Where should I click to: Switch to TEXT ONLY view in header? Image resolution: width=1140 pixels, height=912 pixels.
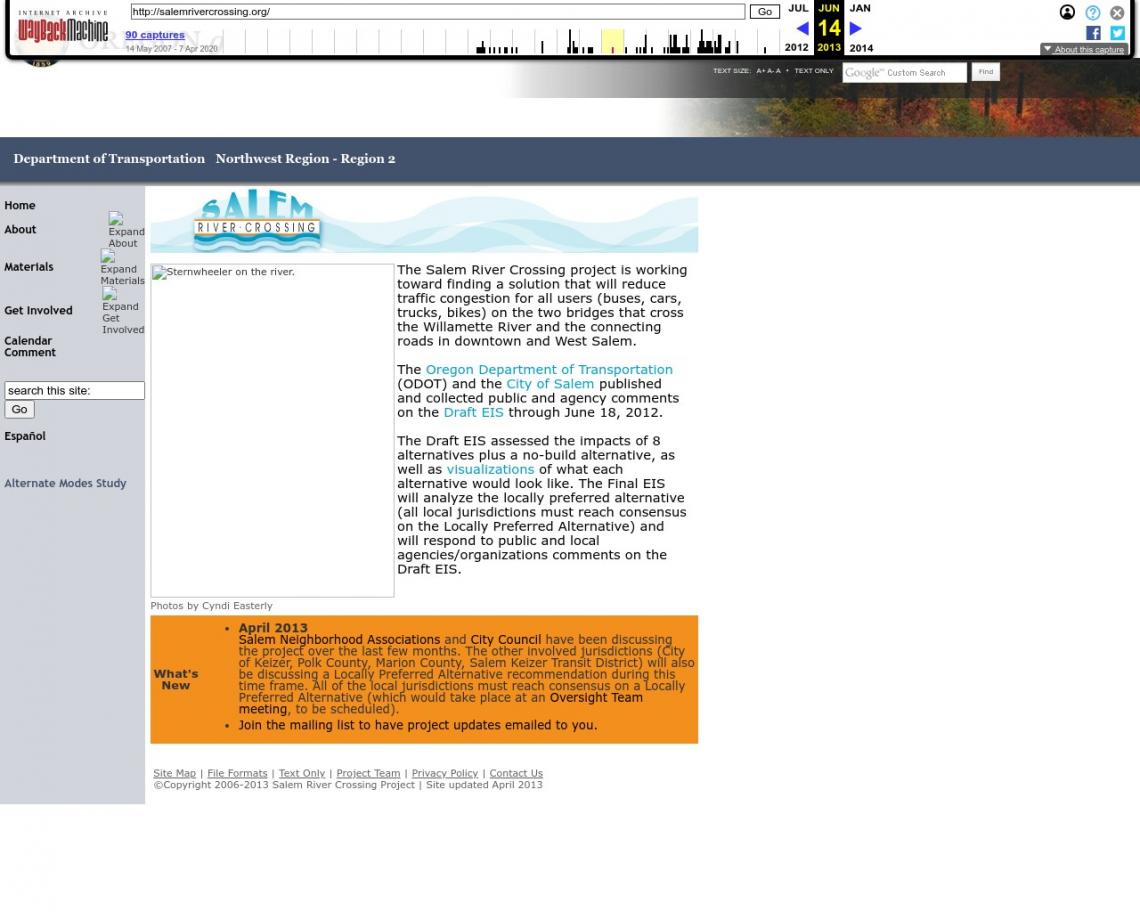[x=814, y=71]
